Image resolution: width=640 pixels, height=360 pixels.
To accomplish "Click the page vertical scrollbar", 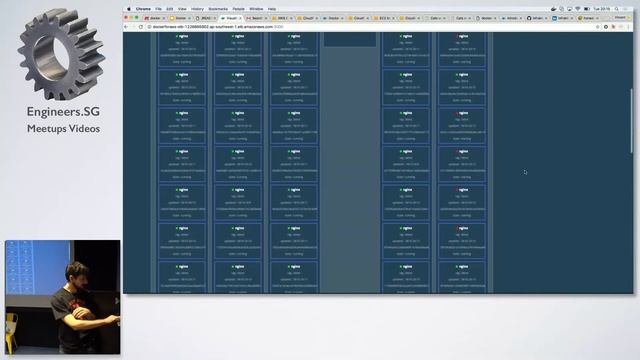I will [x=631, y=121].
